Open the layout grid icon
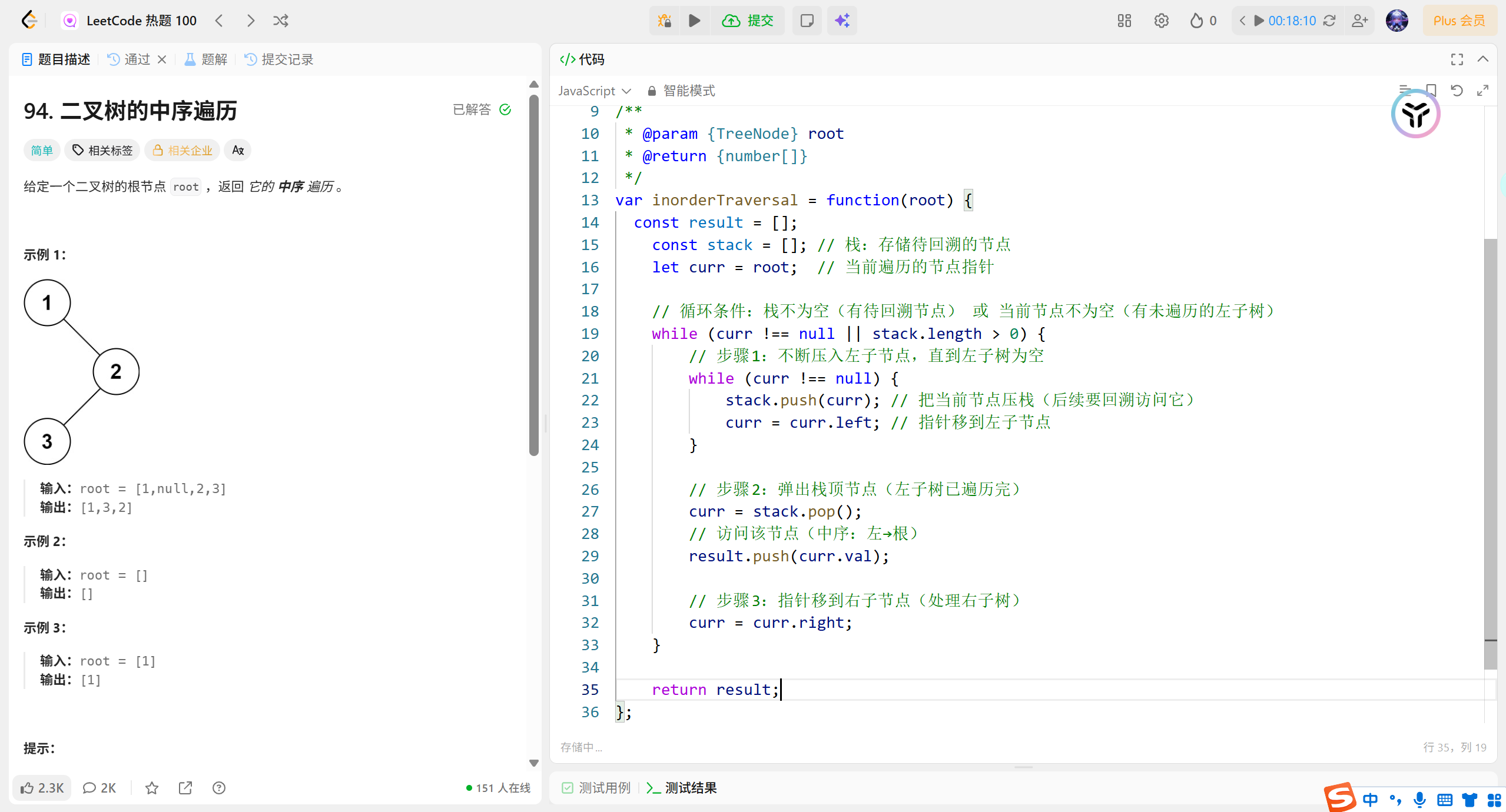The image size is (1506, 812). (x=1124, y=21)
